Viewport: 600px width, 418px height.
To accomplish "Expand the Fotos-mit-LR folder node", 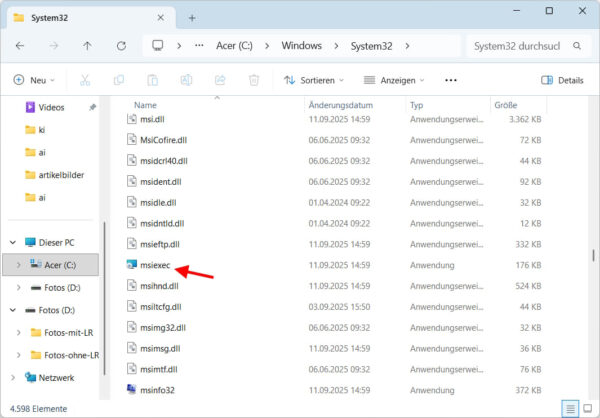I will 18,333.
